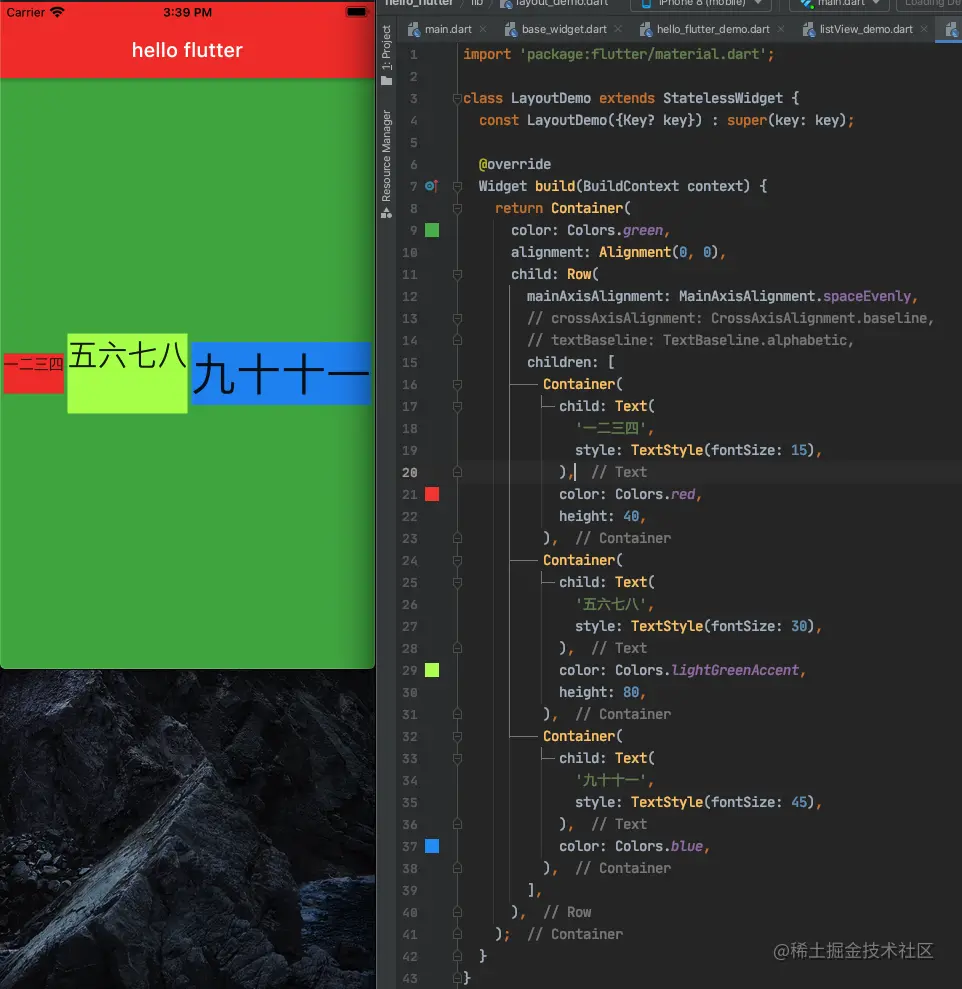
Task: Click the base_widget.dart tab file icon
Action: coord(511,29)
